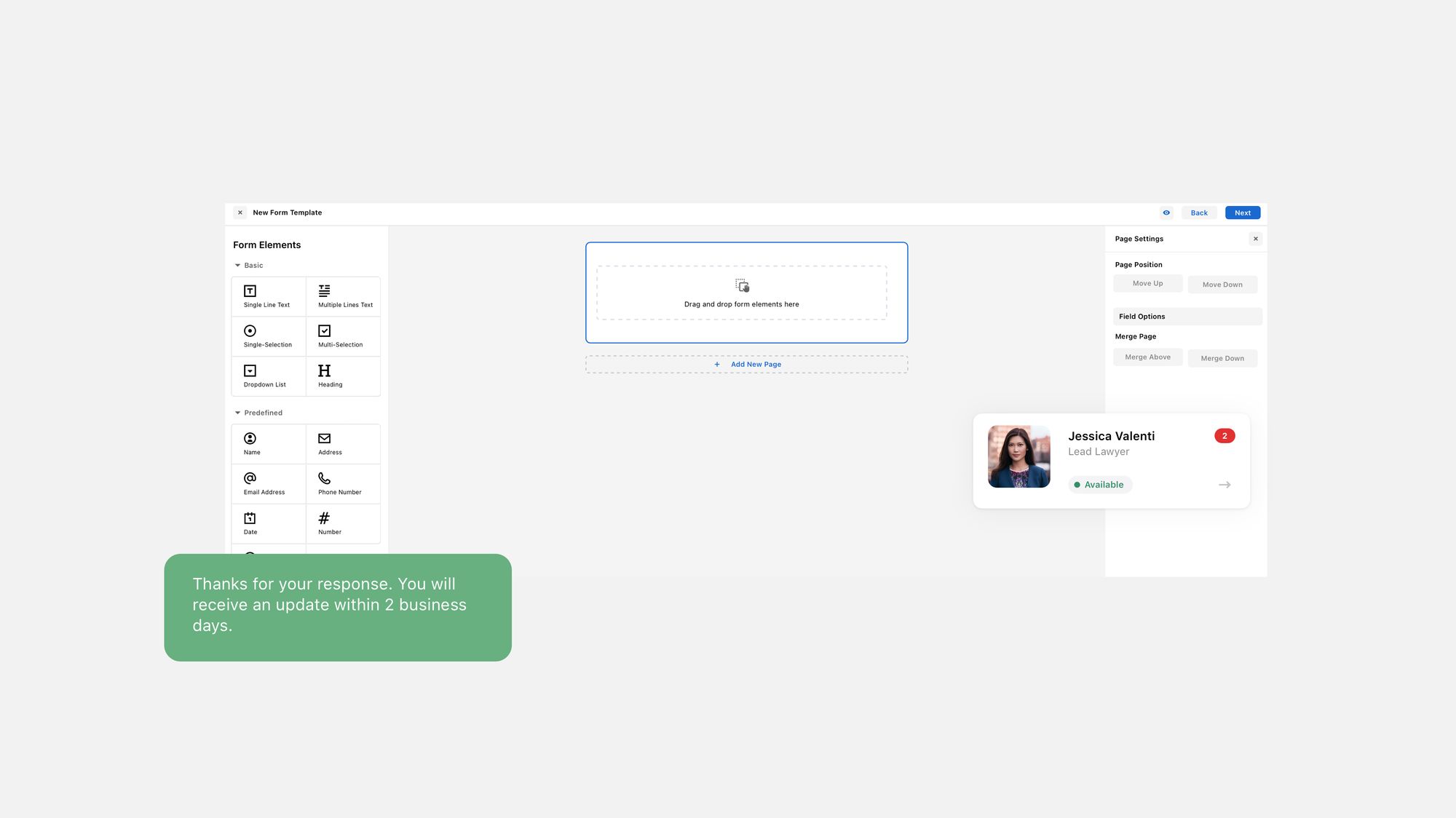Choose the Address predefined element
The image size is (1456, 818).
click(x=344, y=443)
